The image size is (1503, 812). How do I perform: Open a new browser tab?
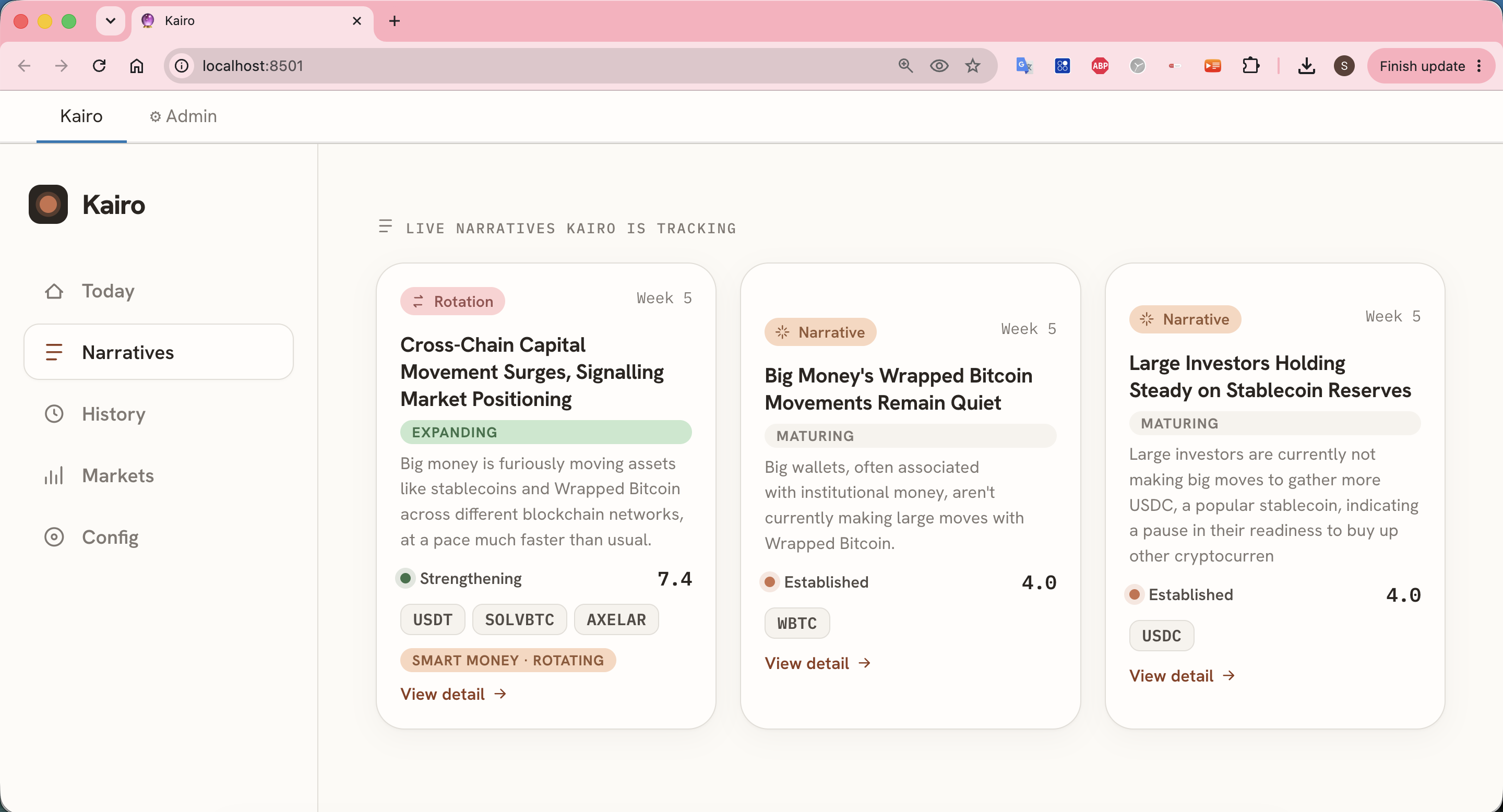395,21
